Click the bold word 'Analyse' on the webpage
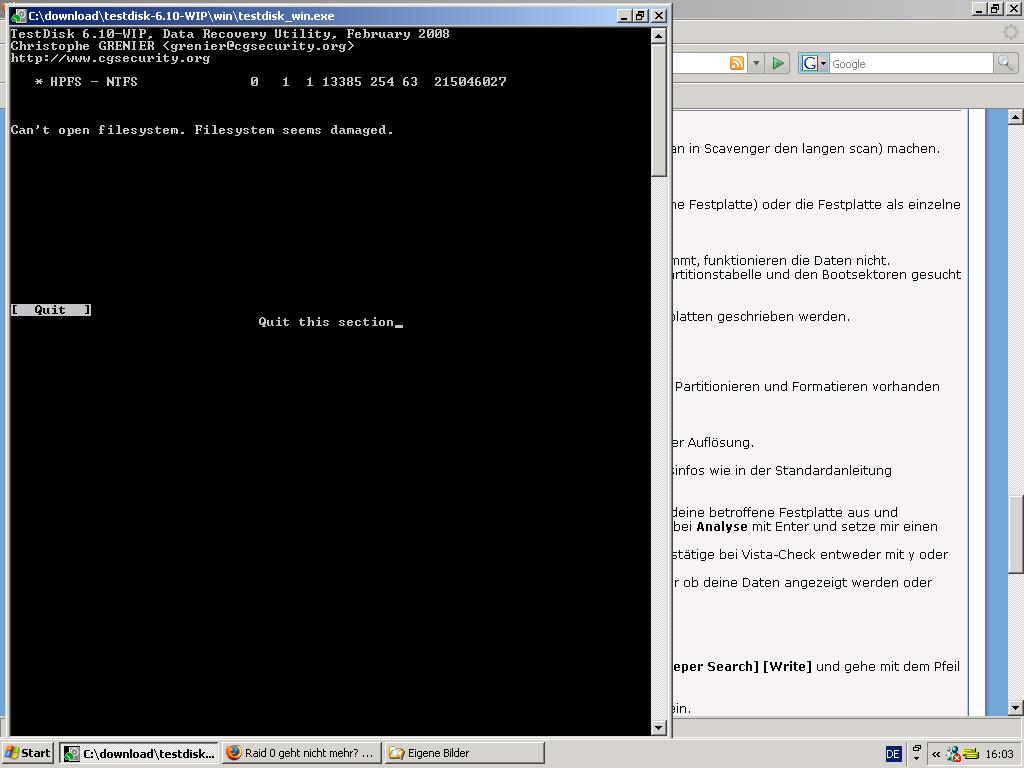The image size is (1024, 768). tap(722, 526)
